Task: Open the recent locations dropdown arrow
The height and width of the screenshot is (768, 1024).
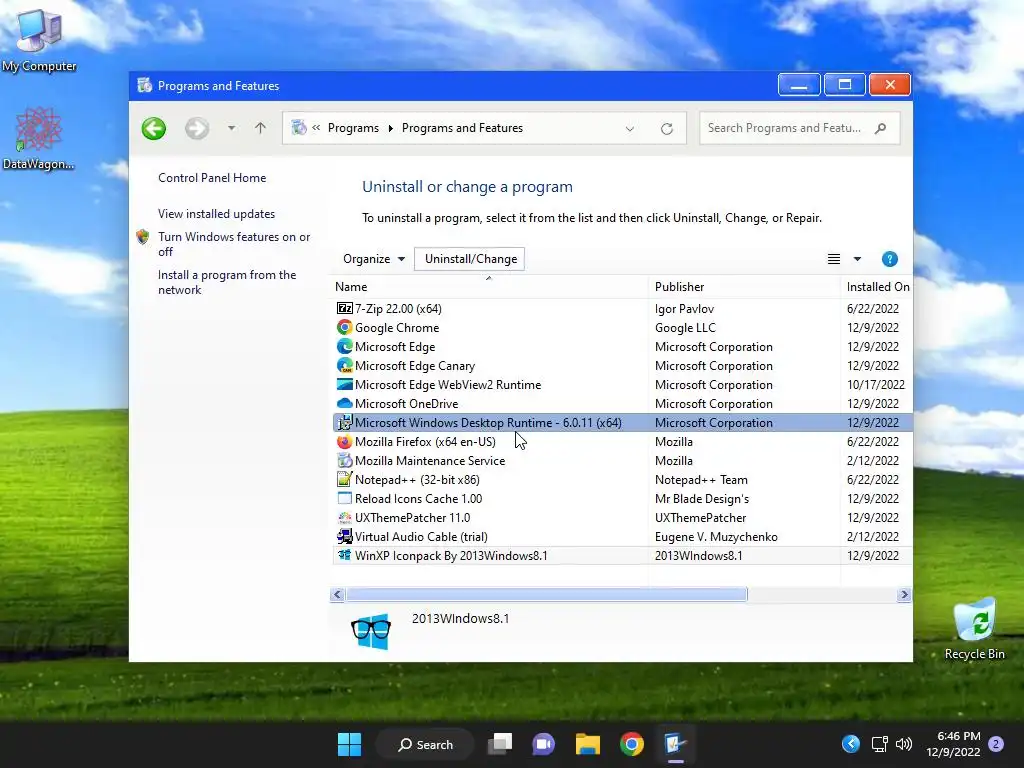Action: [x=231, y=128]
